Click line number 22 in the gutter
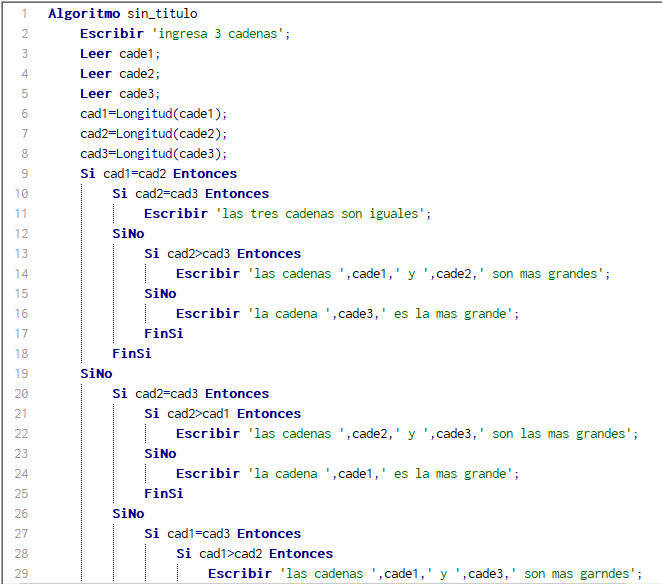Screen dimensions: 662x584 pos(21,434)
